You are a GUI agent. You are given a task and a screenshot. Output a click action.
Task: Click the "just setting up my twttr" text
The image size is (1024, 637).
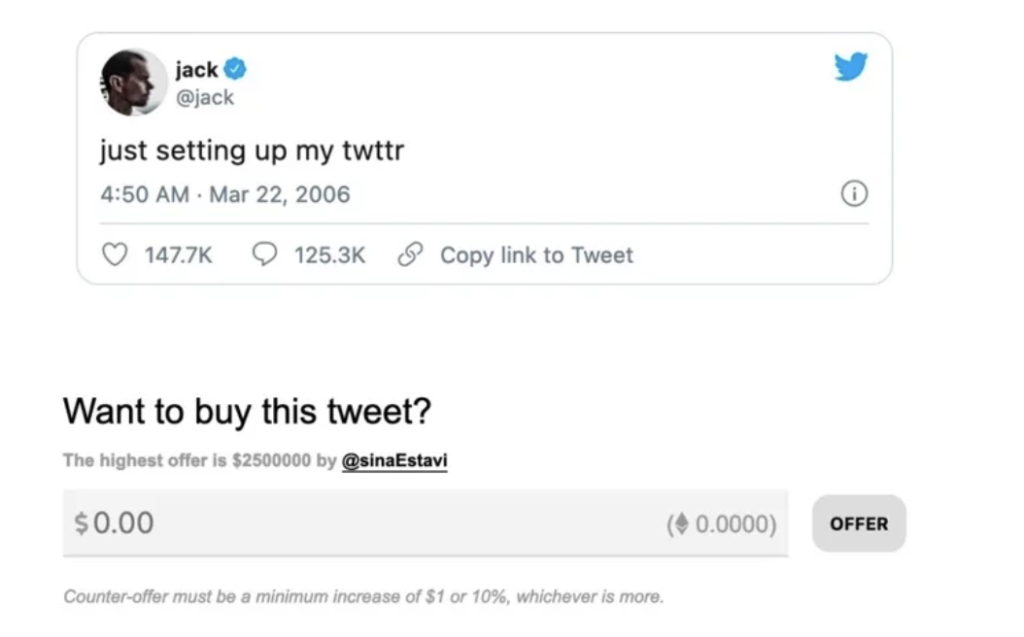251,151
